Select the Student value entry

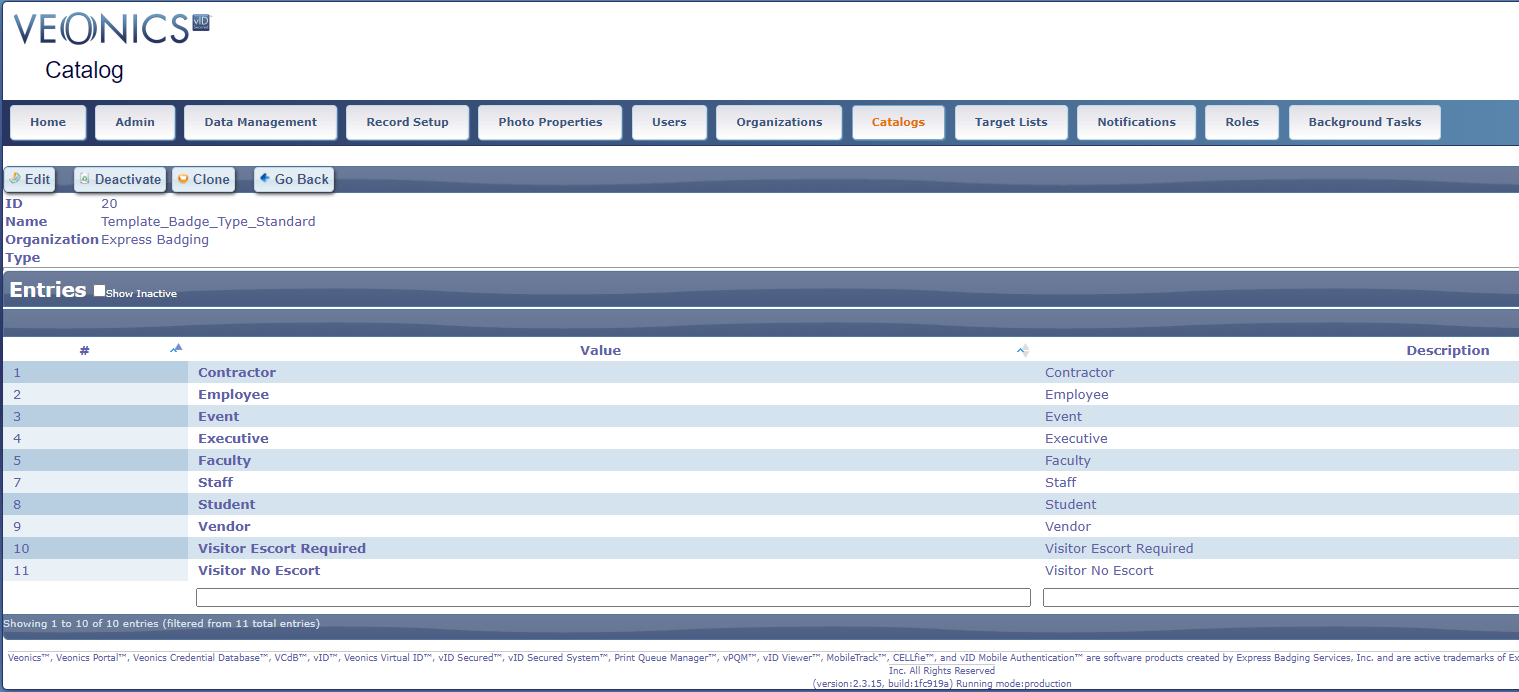coord(226,504)
